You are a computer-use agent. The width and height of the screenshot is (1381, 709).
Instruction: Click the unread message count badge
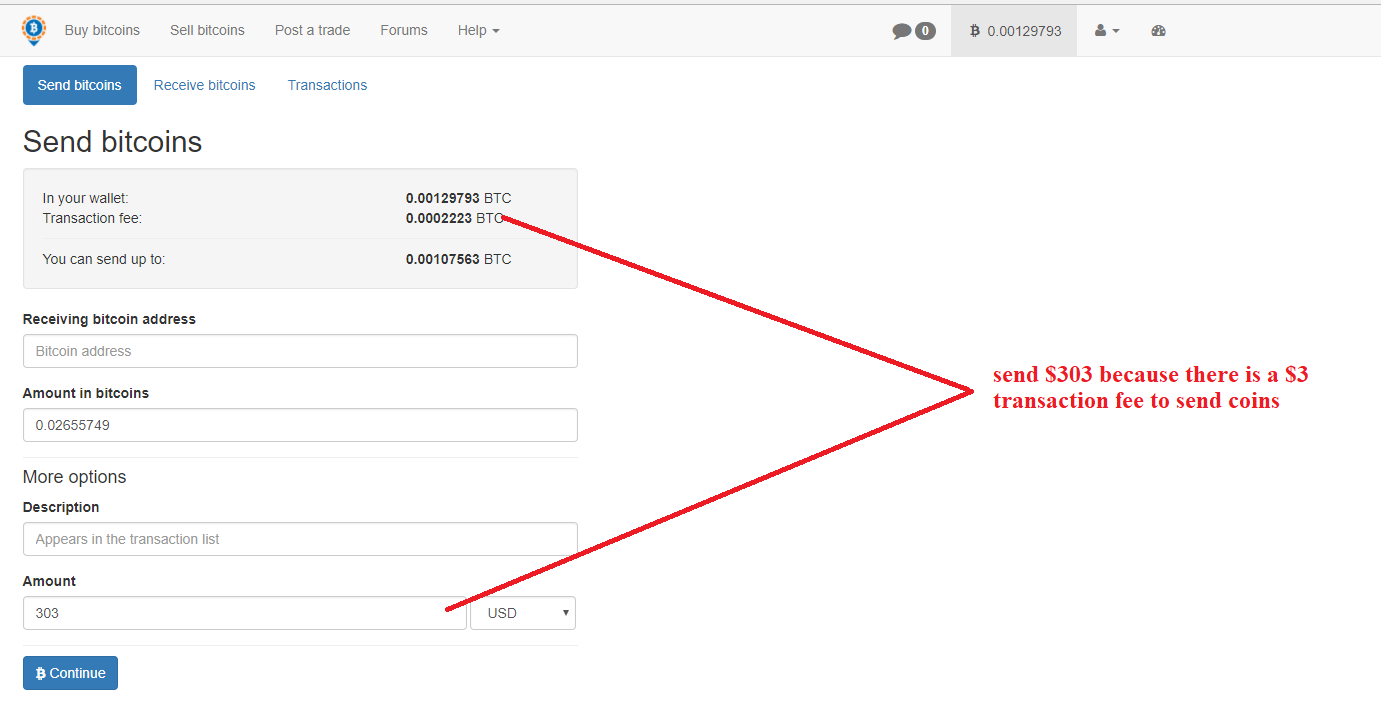click(925, 31)
